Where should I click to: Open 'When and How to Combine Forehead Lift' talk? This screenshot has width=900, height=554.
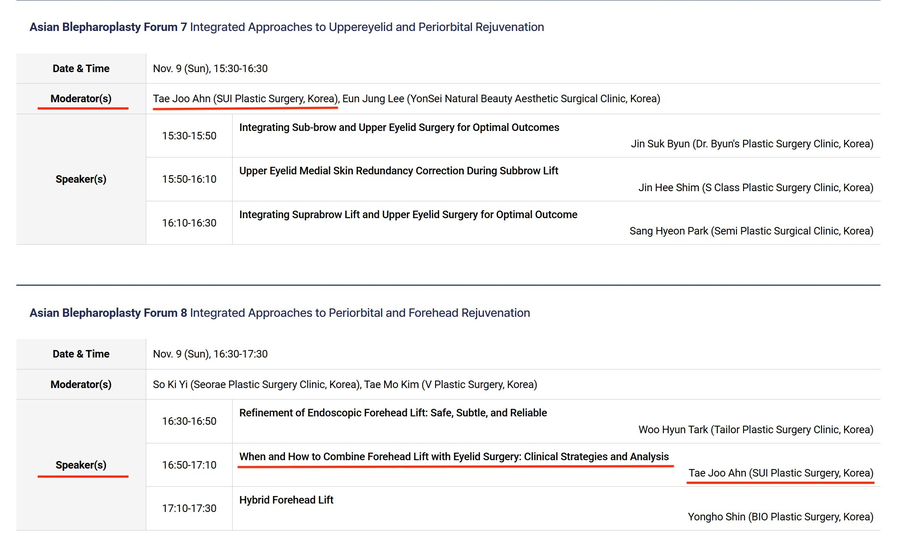click(x=454, y=457)
